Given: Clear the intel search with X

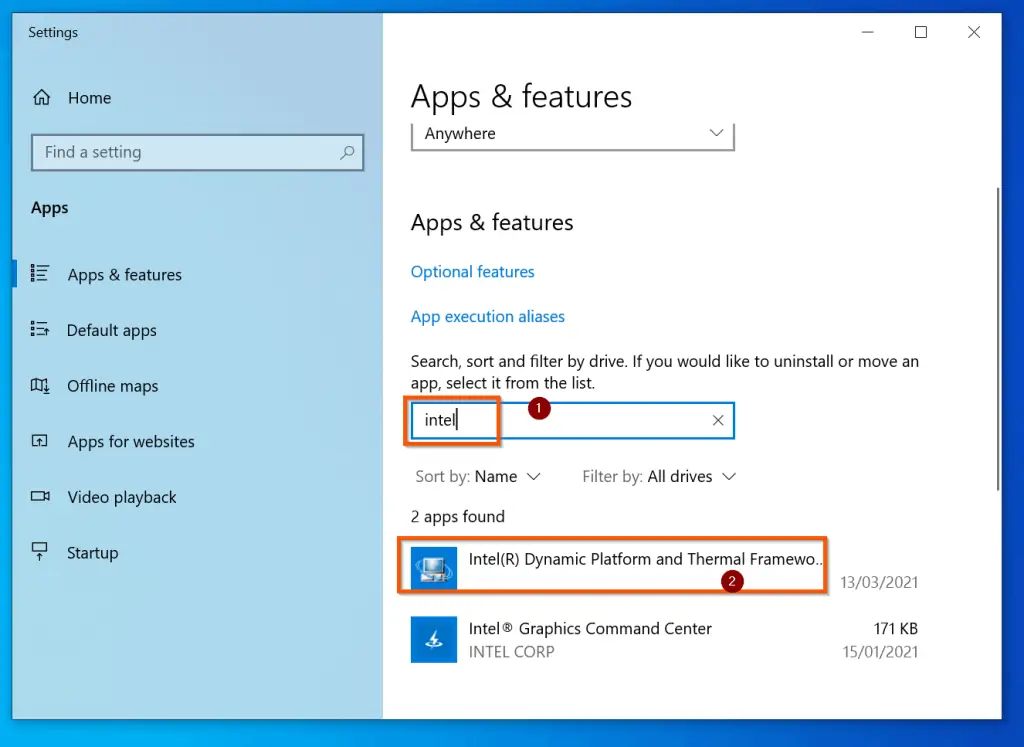Looking at the screenshot, I should (x=717, y=421).
